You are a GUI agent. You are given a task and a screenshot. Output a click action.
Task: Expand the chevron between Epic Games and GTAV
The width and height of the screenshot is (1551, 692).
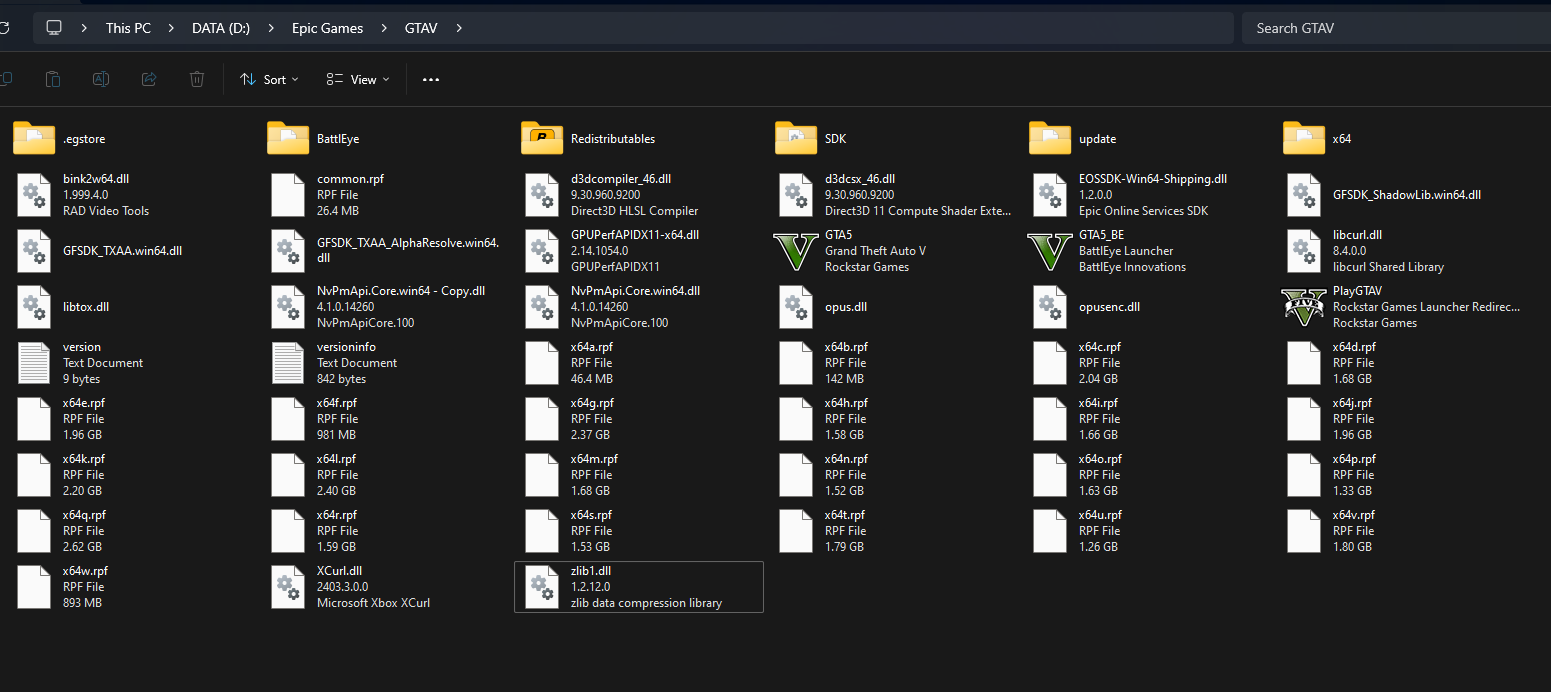384,28
